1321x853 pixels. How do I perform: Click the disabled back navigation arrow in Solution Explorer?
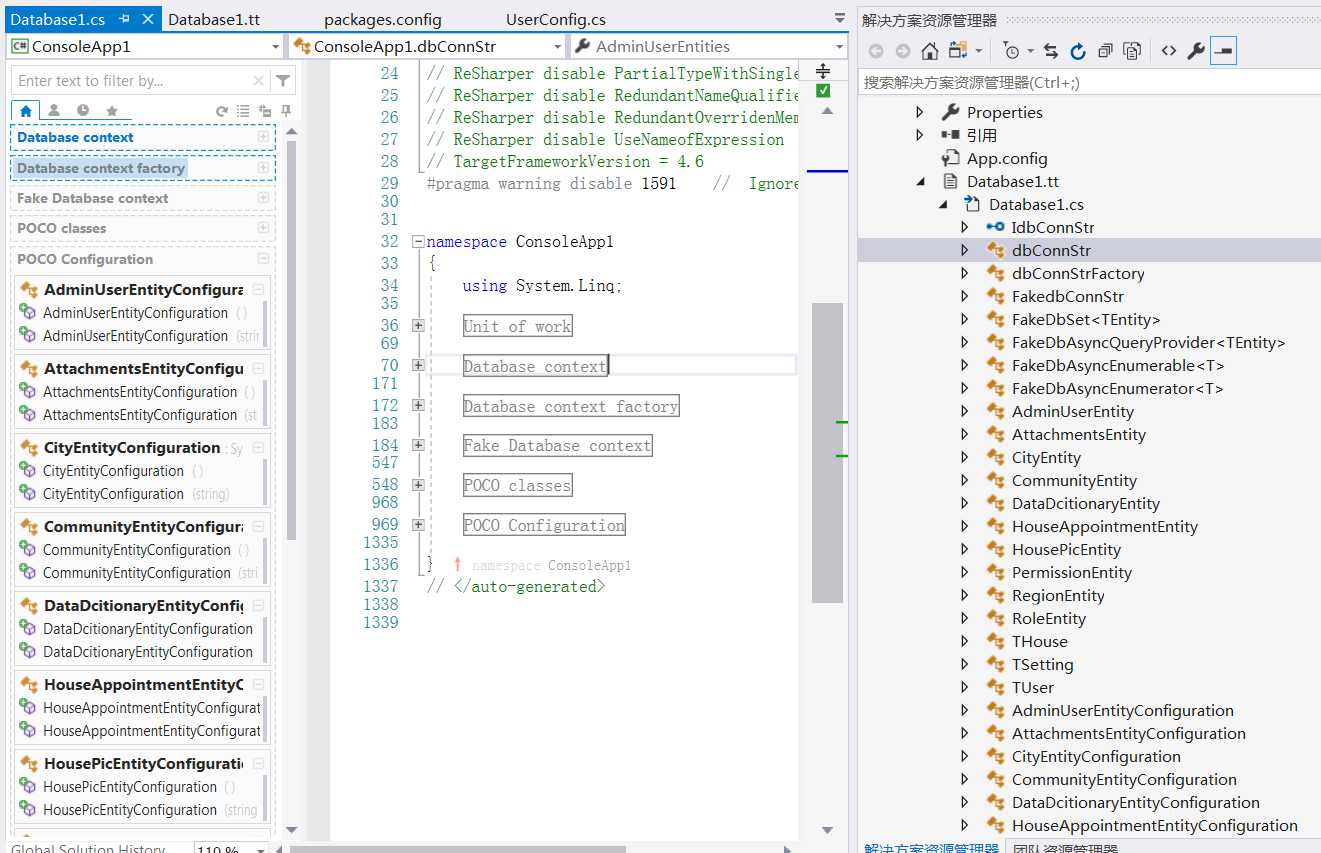876,51
